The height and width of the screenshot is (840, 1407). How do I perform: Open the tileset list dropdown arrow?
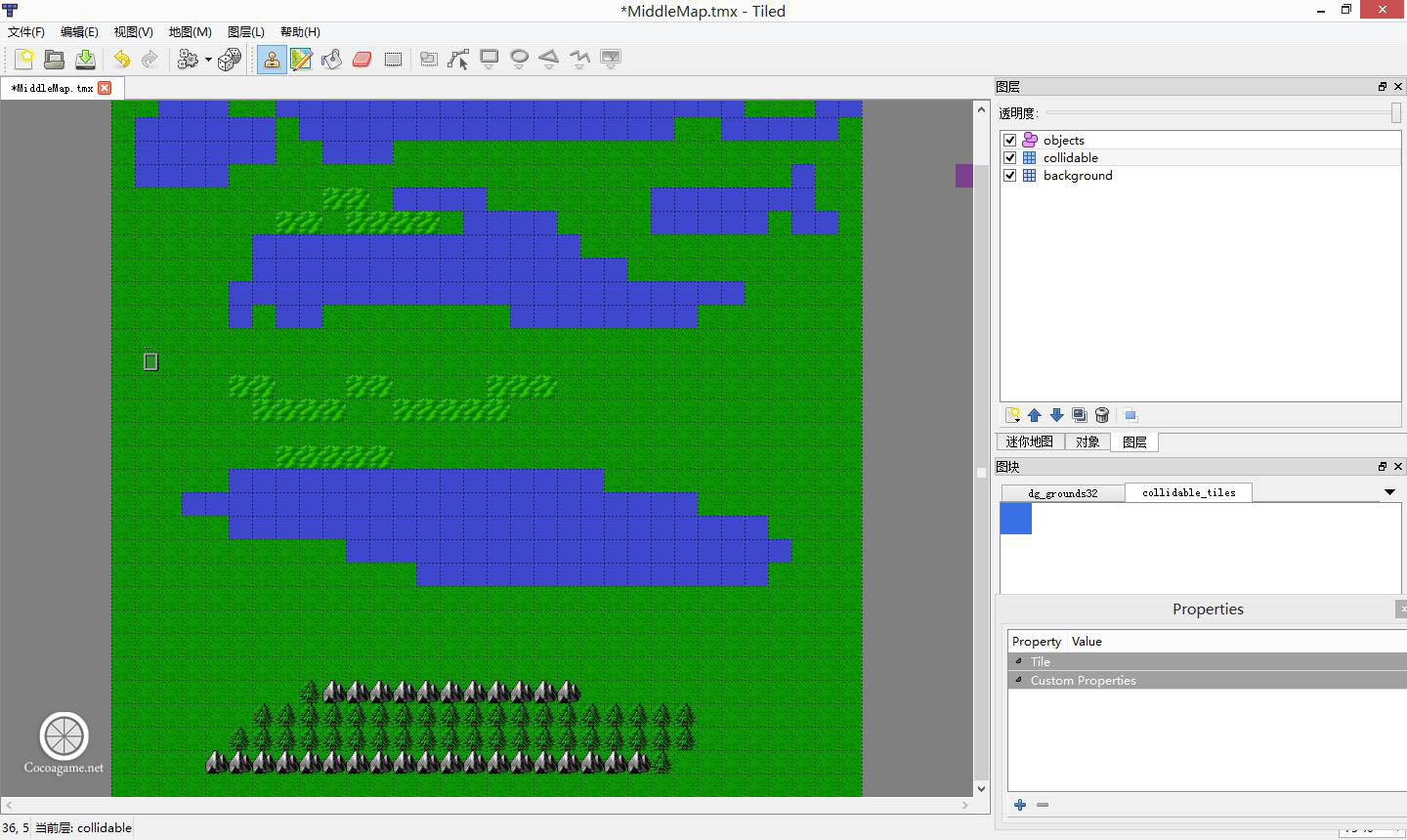coord(1389,492)
